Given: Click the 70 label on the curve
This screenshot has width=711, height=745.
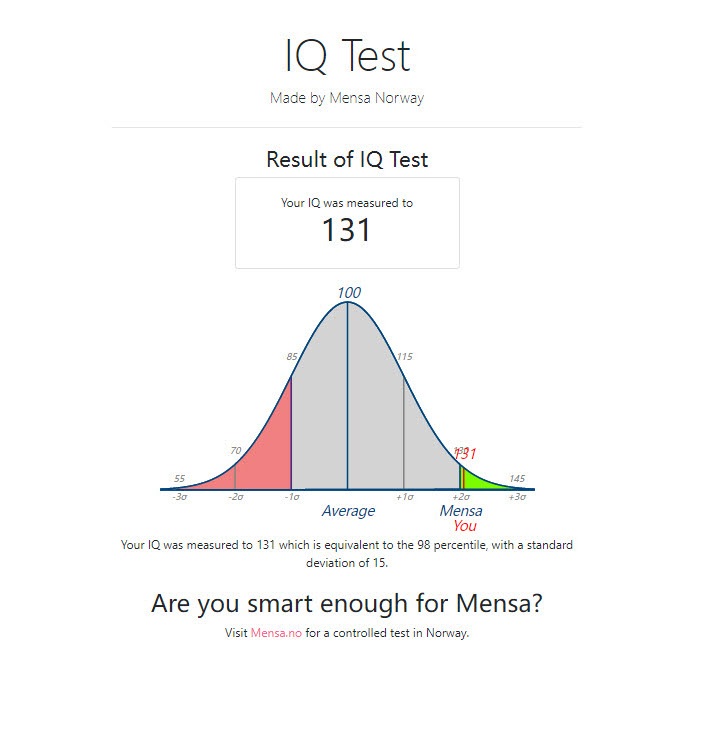Looking at the screenshot, I should [236, 450].
